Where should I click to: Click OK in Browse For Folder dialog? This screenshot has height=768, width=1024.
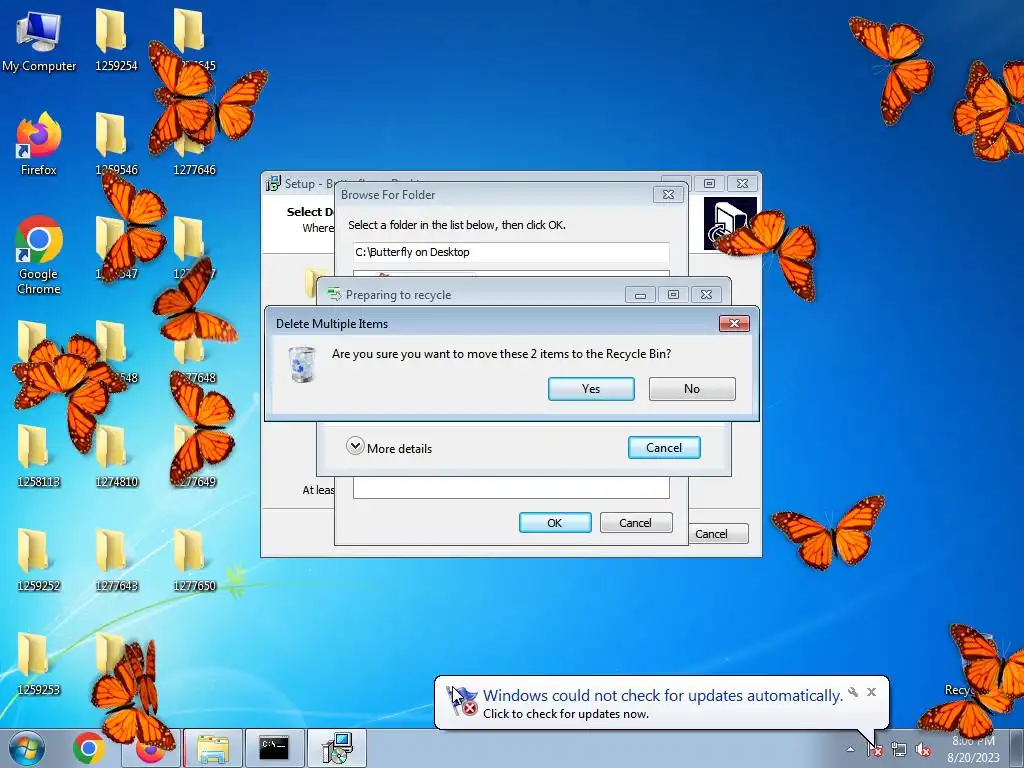tap(555, 522)
